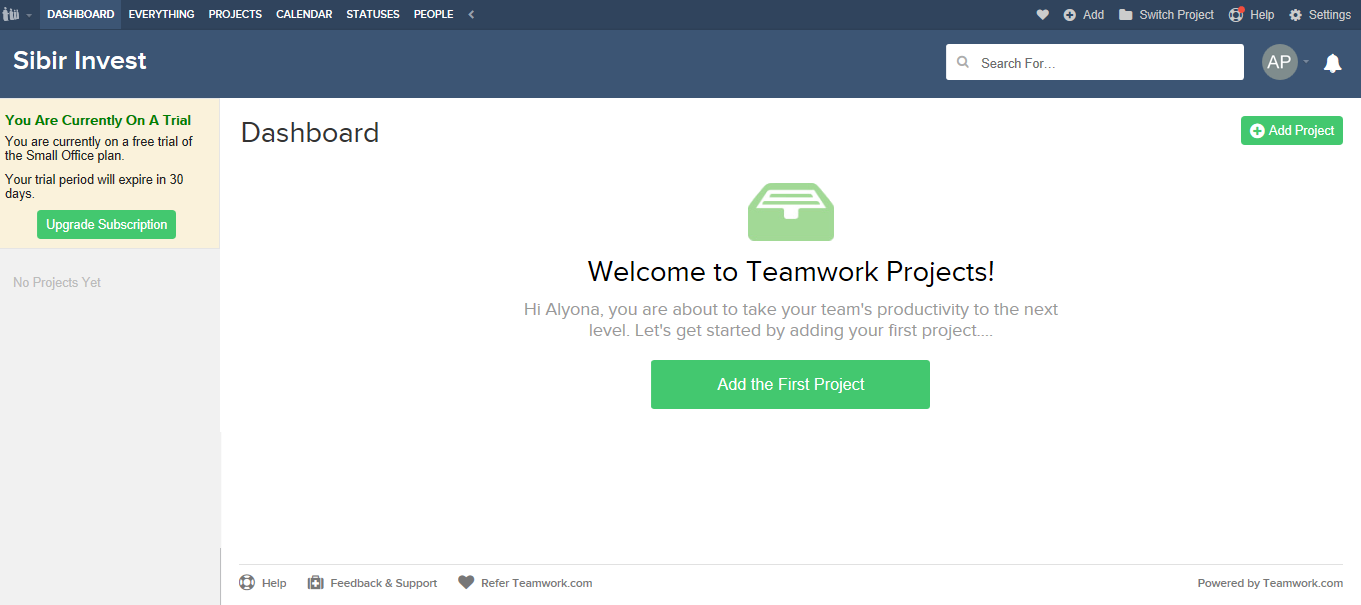
Task: Focus the Search For input field
Action: 1095,62
